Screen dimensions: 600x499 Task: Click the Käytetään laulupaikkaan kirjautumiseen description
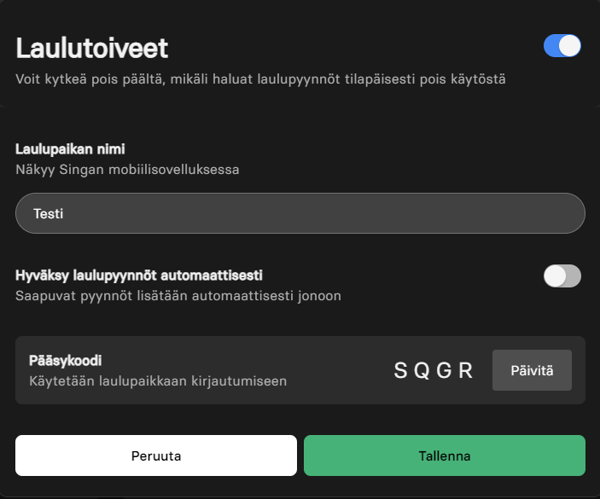(x=158, y=381)
